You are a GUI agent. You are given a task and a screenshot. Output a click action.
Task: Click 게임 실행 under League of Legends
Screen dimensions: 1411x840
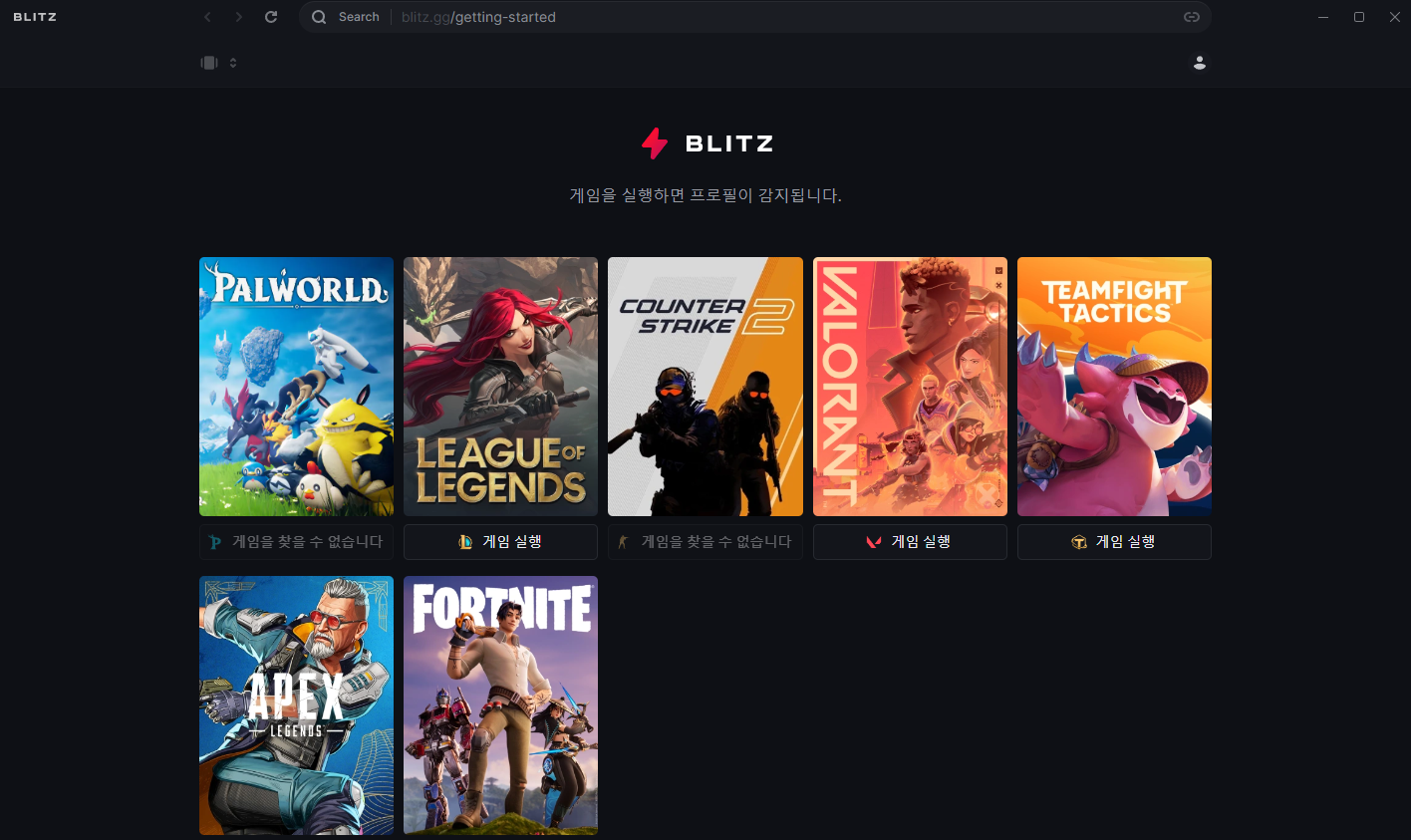[500, 542]
